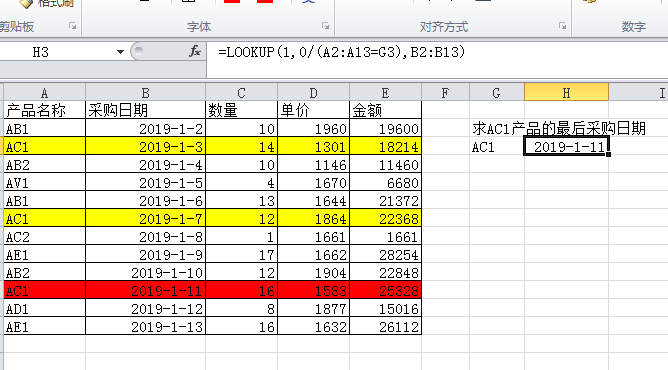
Task: Select cell with unit price 1877
Action: click(x=313, y=308)
